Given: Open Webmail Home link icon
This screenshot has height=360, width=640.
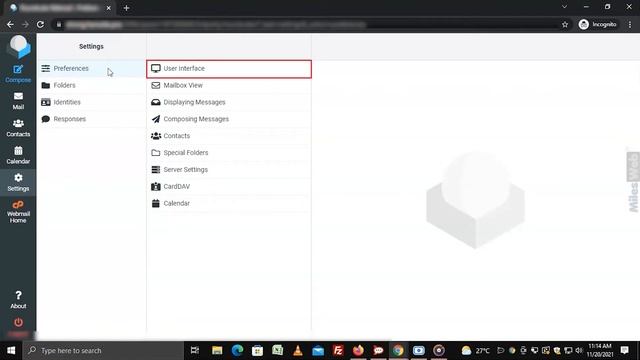Looking at the screenshot, I should [x=18, y=212].
